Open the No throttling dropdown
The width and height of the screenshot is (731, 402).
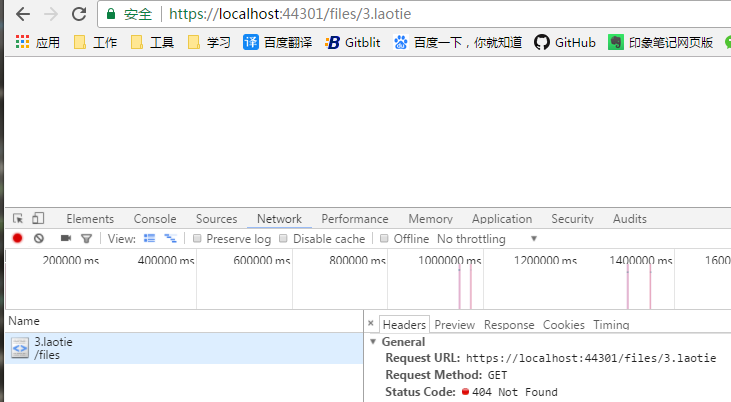pos(487,239)
